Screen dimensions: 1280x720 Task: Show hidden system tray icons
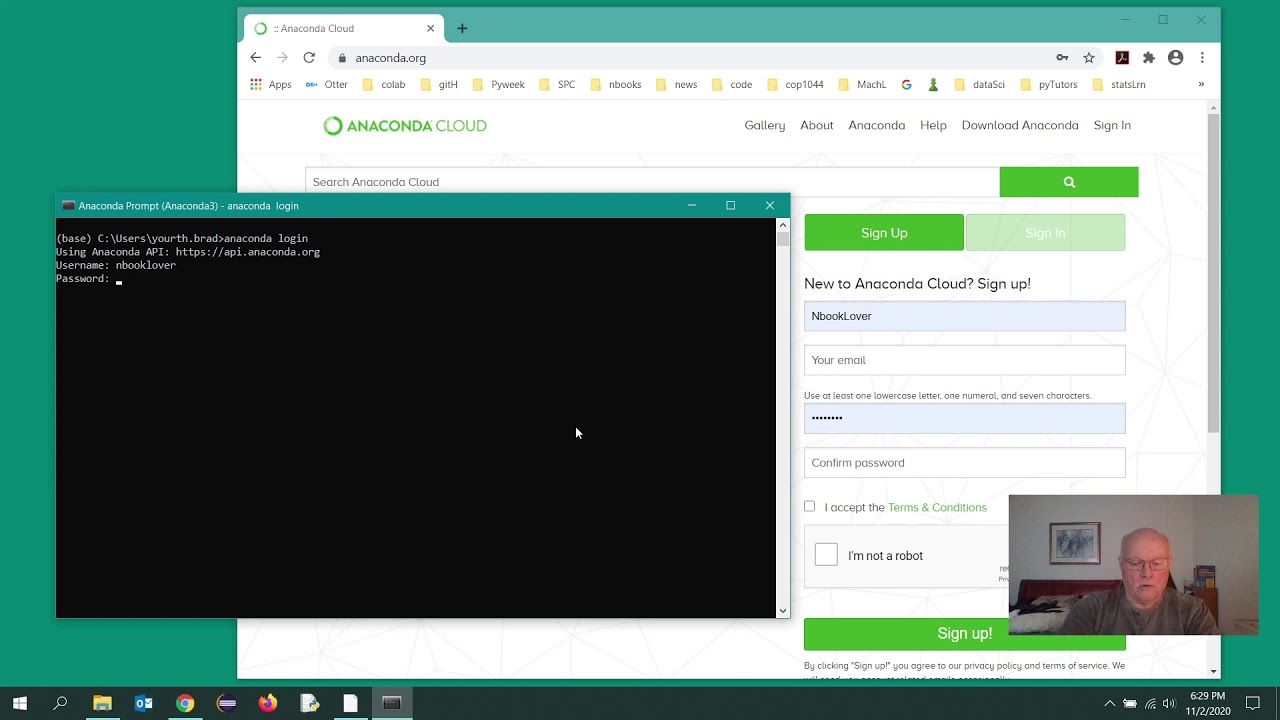pos(1109,704)
